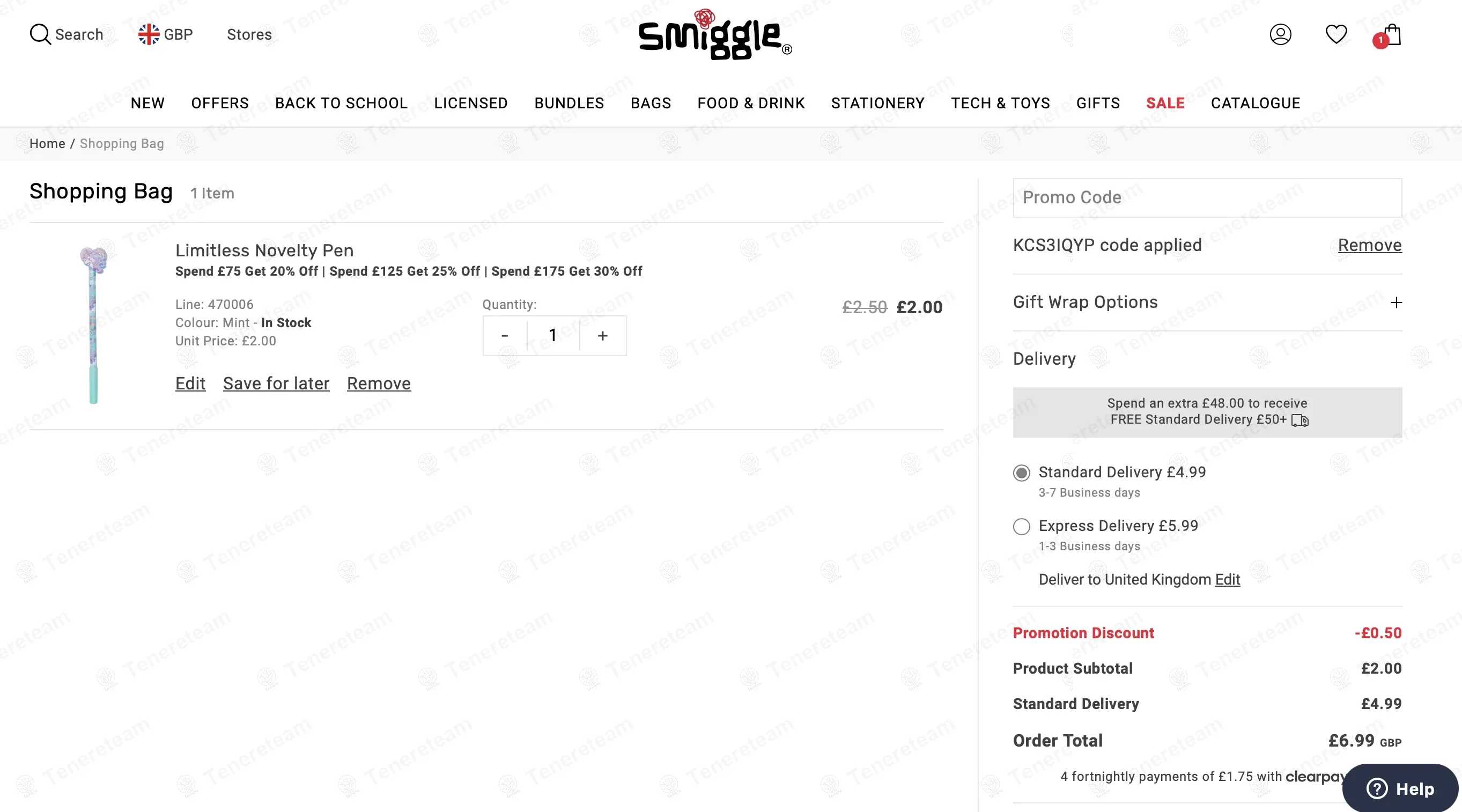Open the CATALOGUE menu
The width and height of the screenshot is (1462, 812).
1256,104
